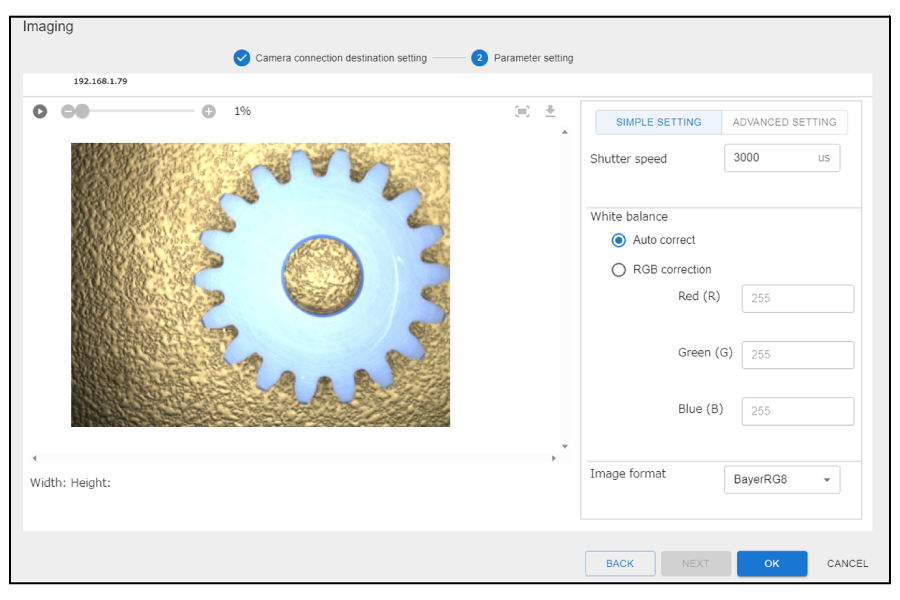Switch to the Simple Setting tab
The image size is (900, 600).
pyautogui.click(x=658, y=122)
